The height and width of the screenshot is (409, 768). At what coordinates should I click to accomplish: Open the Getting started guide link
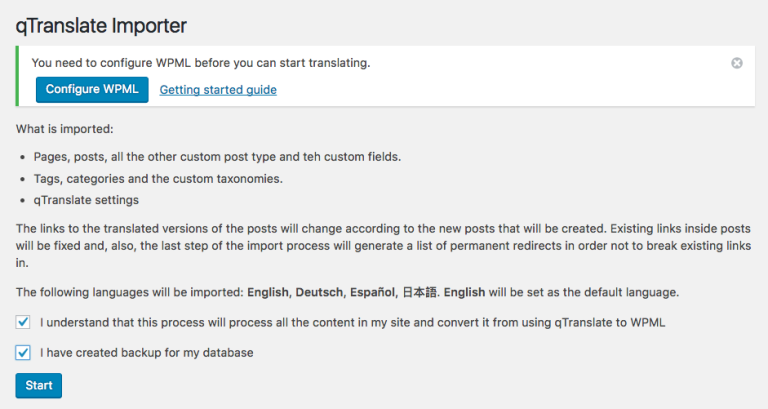218,90
